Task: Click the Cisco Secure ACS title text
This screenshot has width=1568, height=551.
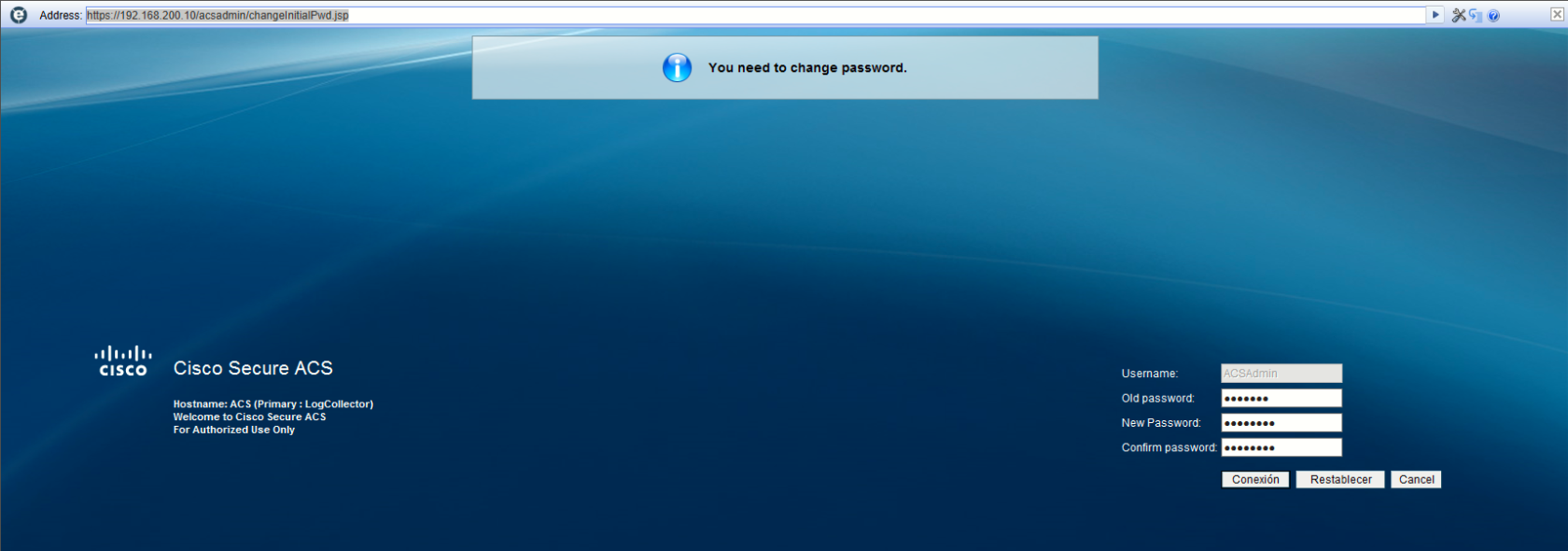Action: pos(253,368)
